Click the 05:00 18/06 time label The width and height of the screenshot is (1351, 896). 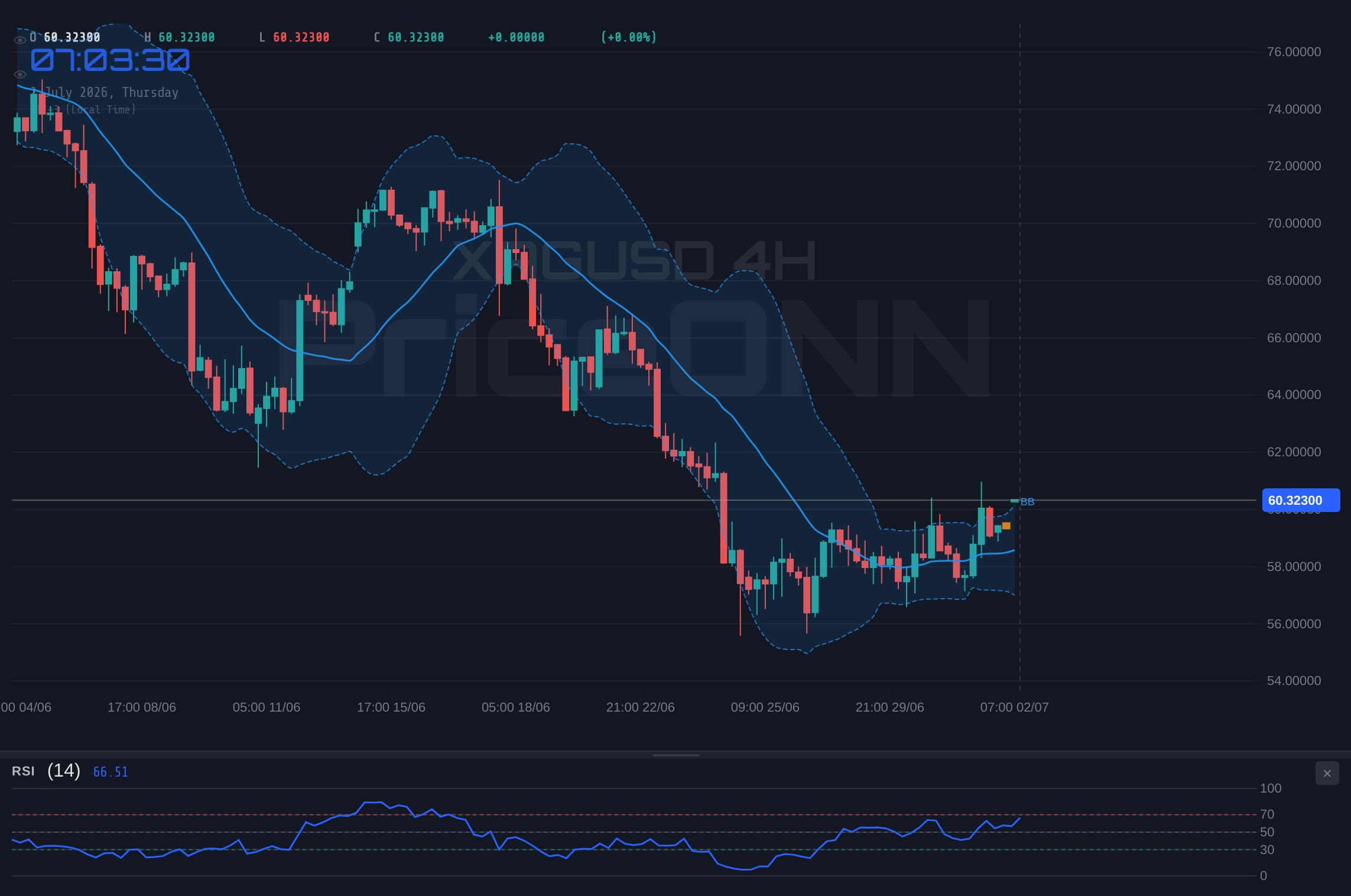[x=516, y=707]
